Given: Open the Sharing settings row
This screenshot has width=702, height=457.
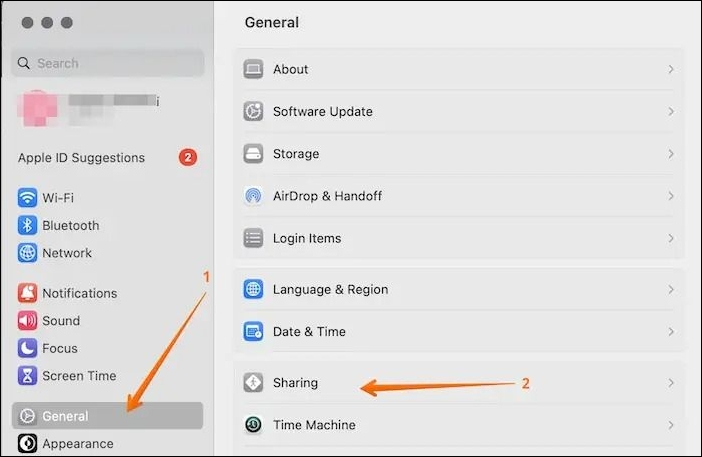Looking at the screenshot, I should [295, 383].
